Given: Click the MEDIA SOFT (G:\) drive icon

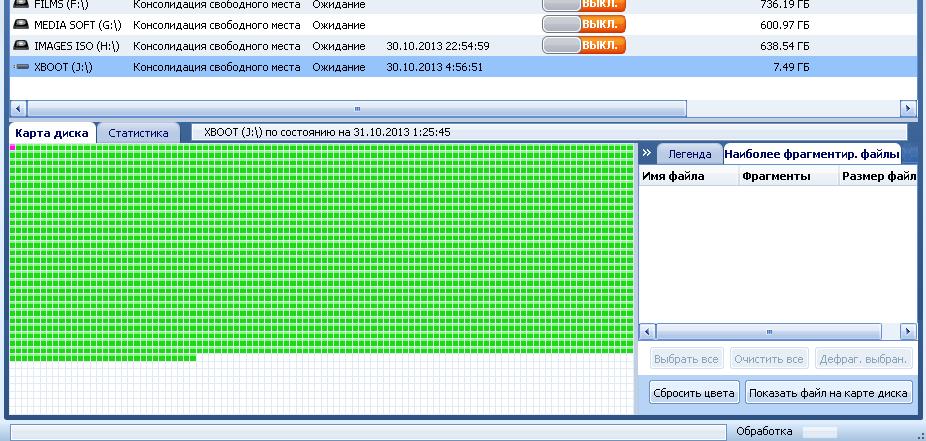Looking at the screenshot, I should [21, 25].
